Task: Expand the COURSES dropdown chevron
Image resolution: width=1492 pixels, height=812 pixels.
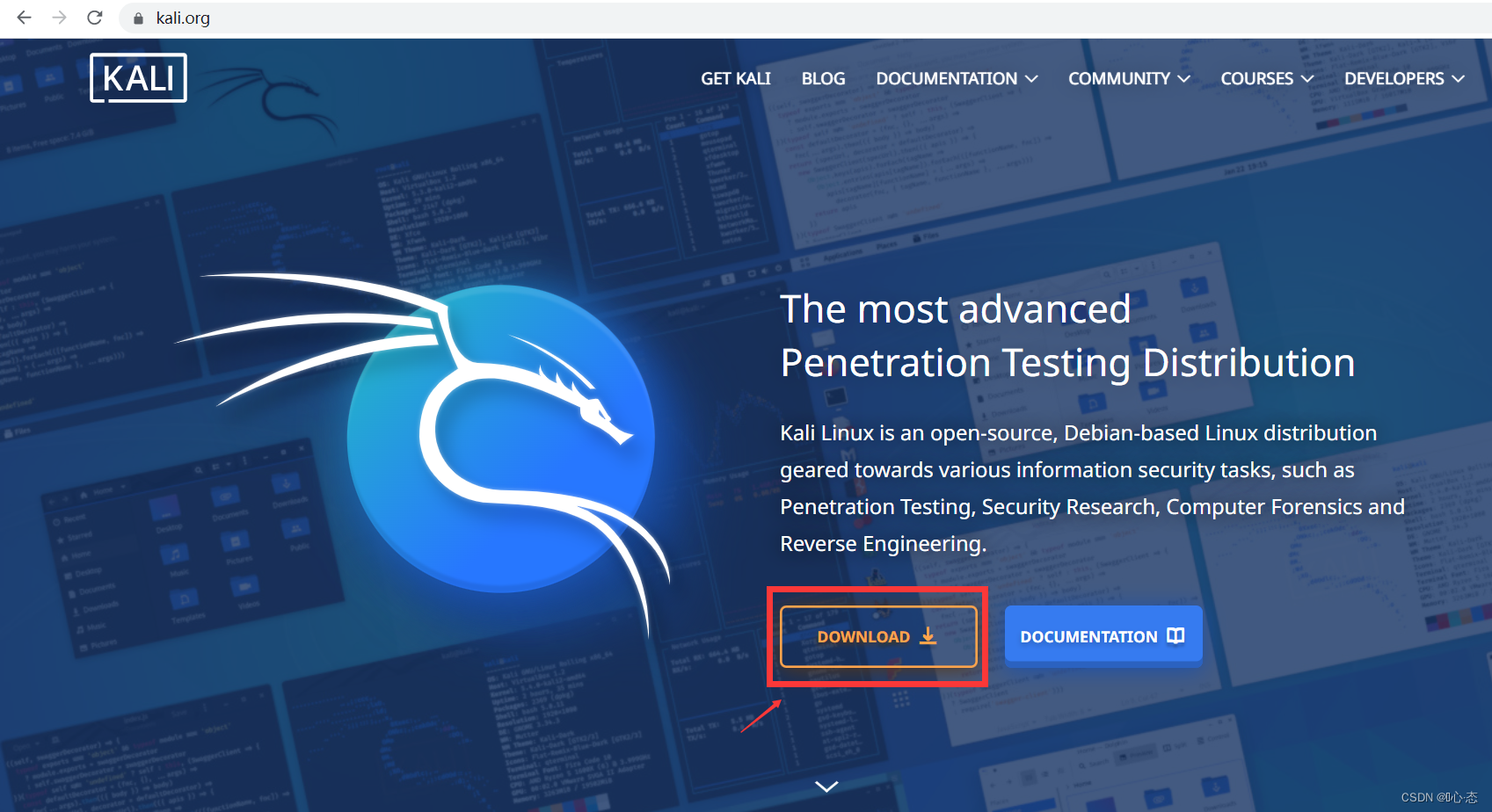Action: click(x=1307, y=79)
